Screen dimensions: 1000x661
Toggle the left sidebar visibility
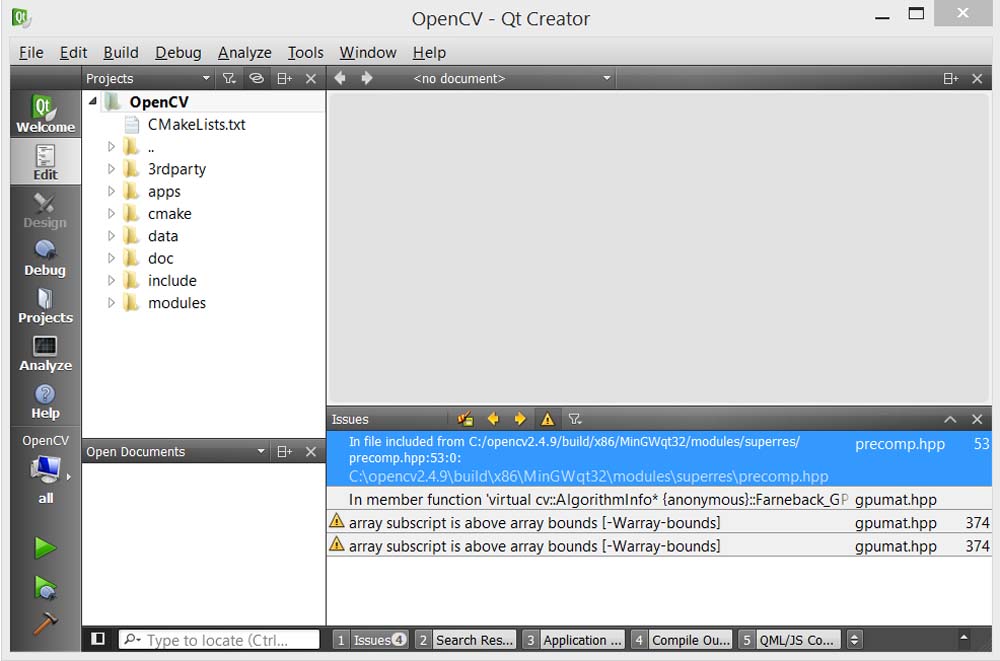coord(98,639)
